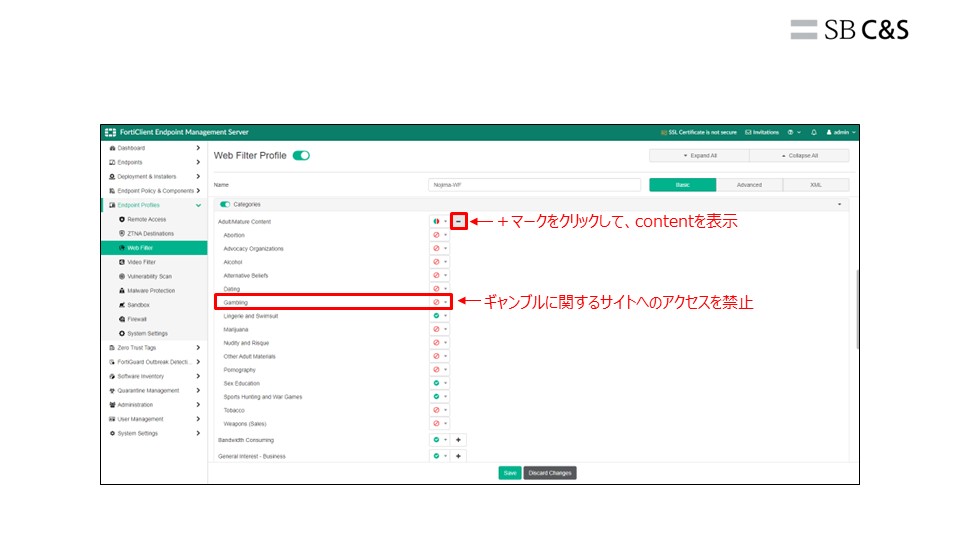Screen dimensions: 960x540
Task: Open the notifications bell icon
Action: point(814,132)
